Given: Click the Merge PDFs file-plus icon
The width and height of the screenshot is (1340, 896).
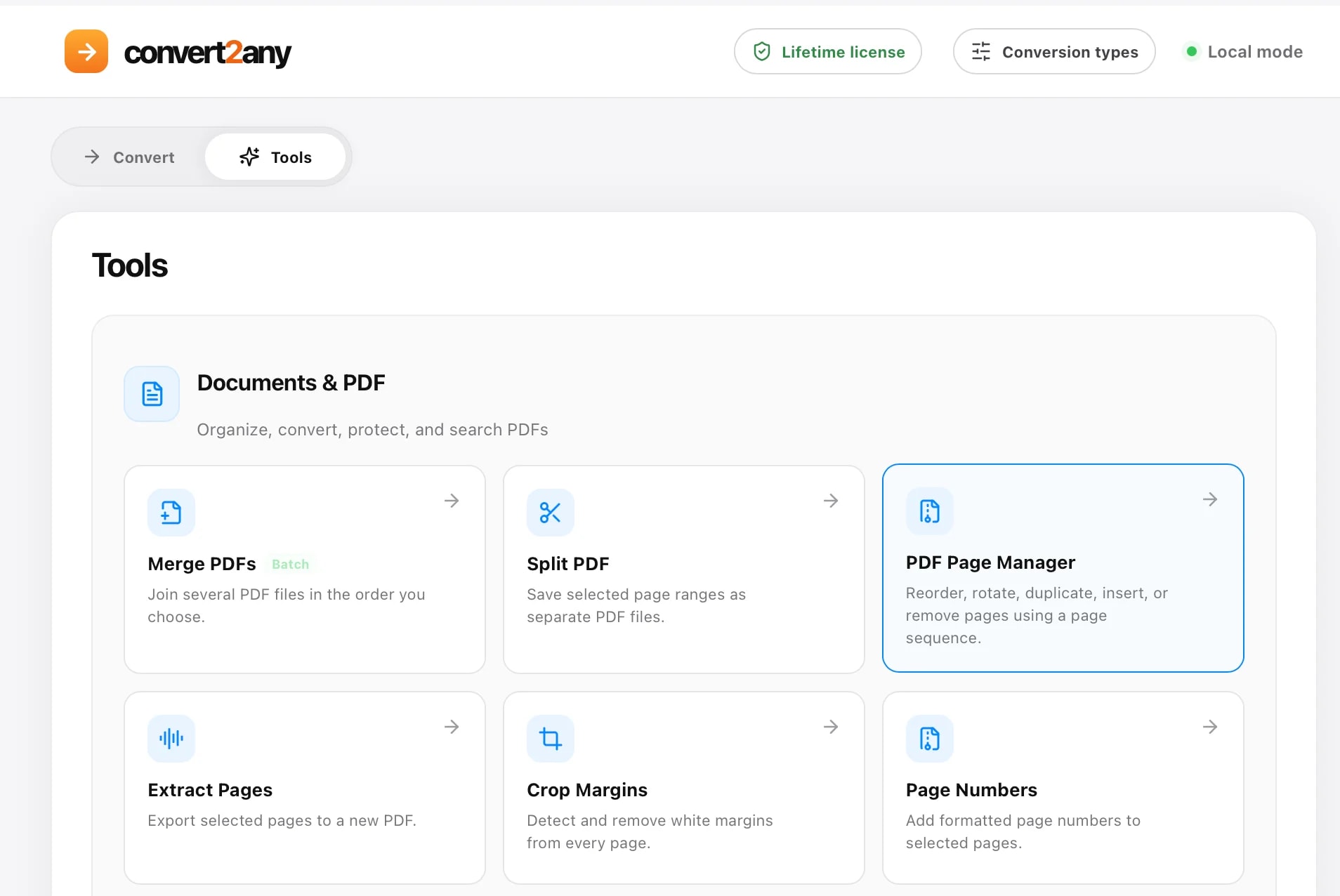Looking at the screenshot, I should pos(171,513).
